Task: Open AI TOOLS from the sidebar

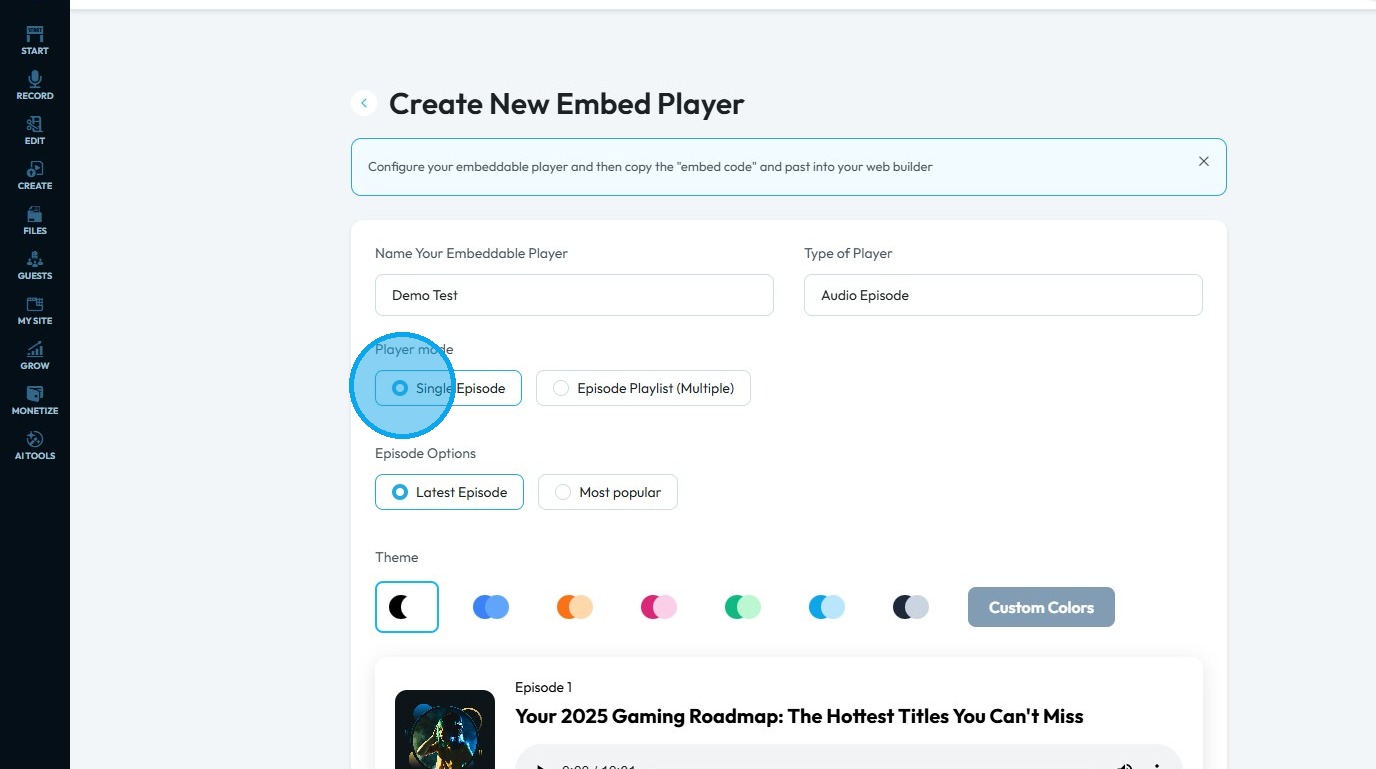Action: click(x=34, y=445)
